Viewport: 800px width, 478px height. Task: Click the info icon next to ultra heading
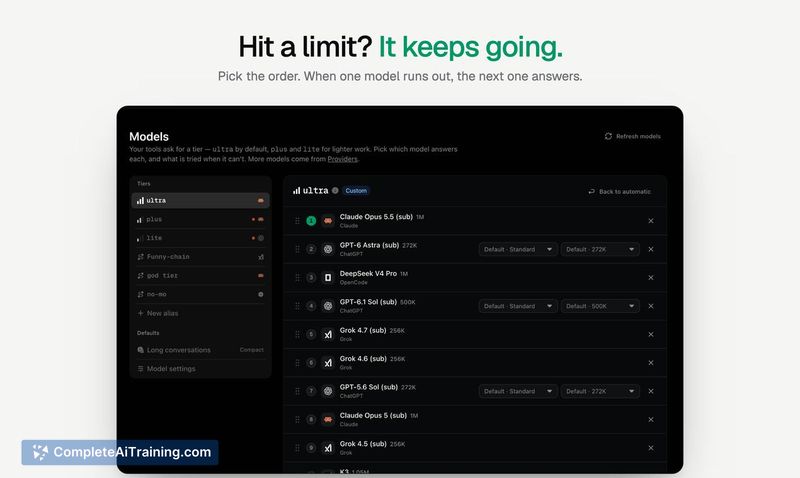coord(335,190)
